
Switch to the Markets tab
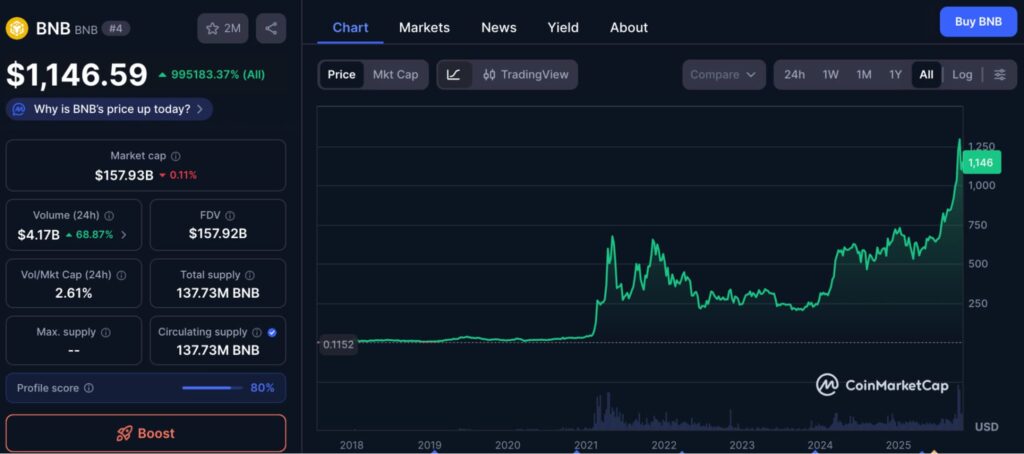[x=424, y=28]
